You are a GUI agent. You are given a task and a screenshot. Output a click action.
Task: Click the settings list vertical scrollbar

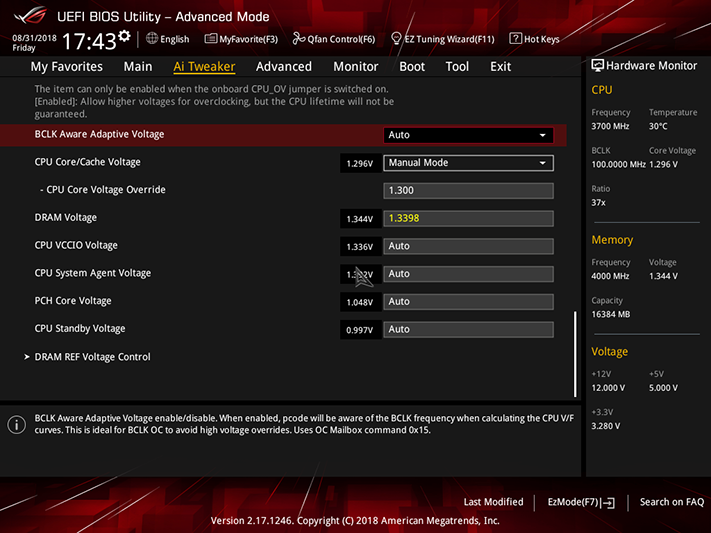(575, 354)
